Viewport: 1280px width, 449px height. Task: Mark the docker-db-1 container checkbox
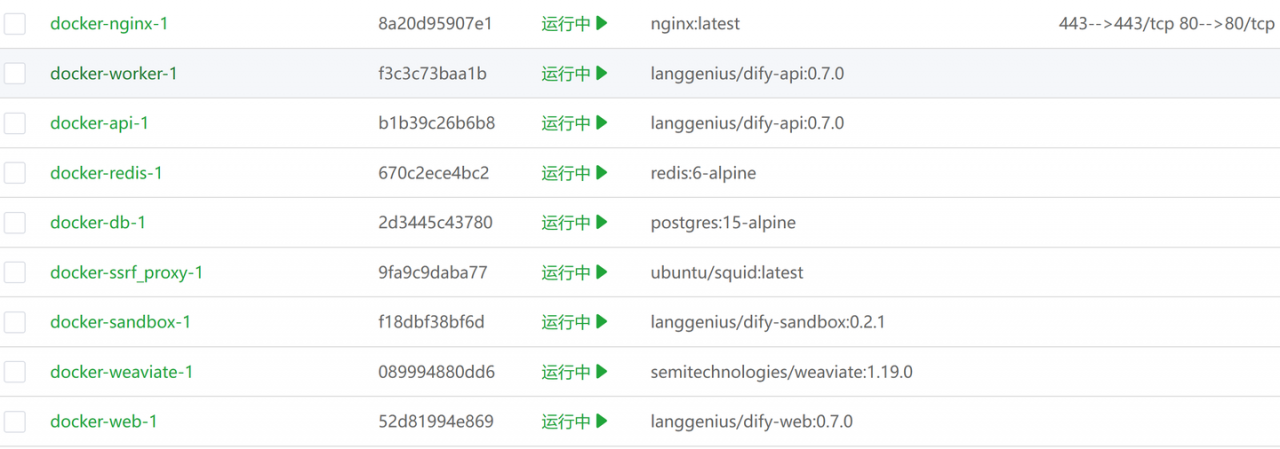(14, 223)
